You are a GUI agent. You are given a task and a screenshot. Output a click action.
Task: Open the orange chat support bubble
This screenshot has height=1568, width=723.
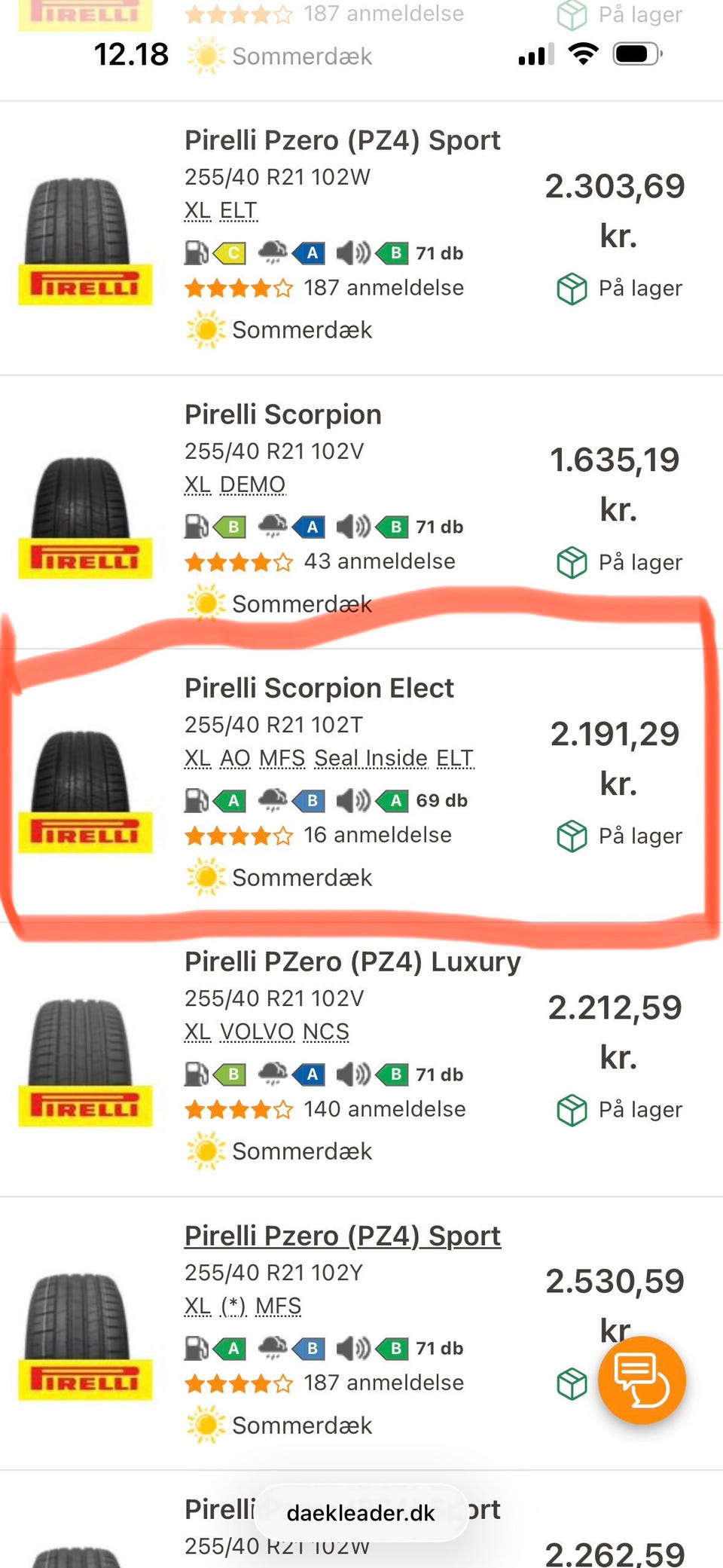tap(641, 1379)
